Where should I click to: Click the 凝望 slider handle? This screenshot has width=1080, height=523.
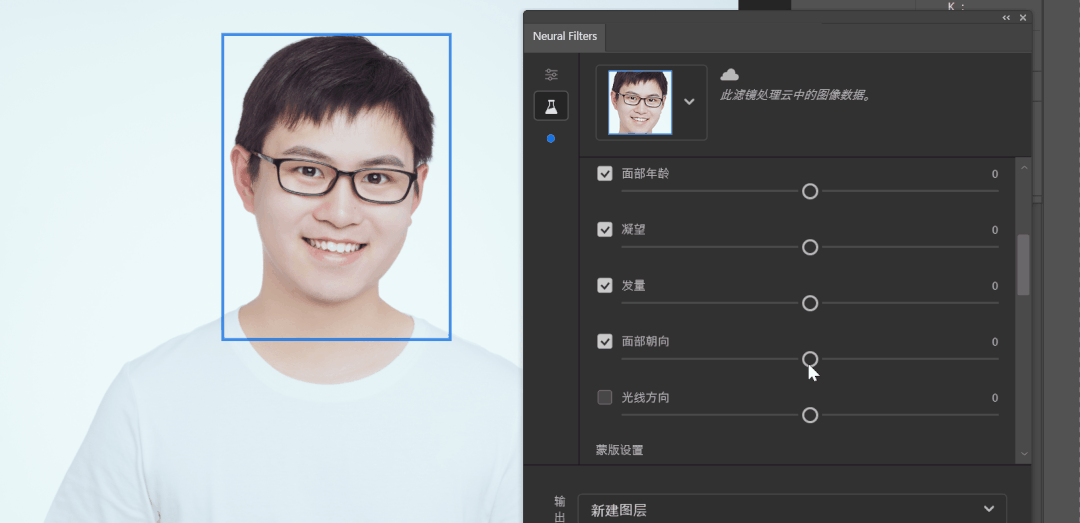tap(810, 247)
